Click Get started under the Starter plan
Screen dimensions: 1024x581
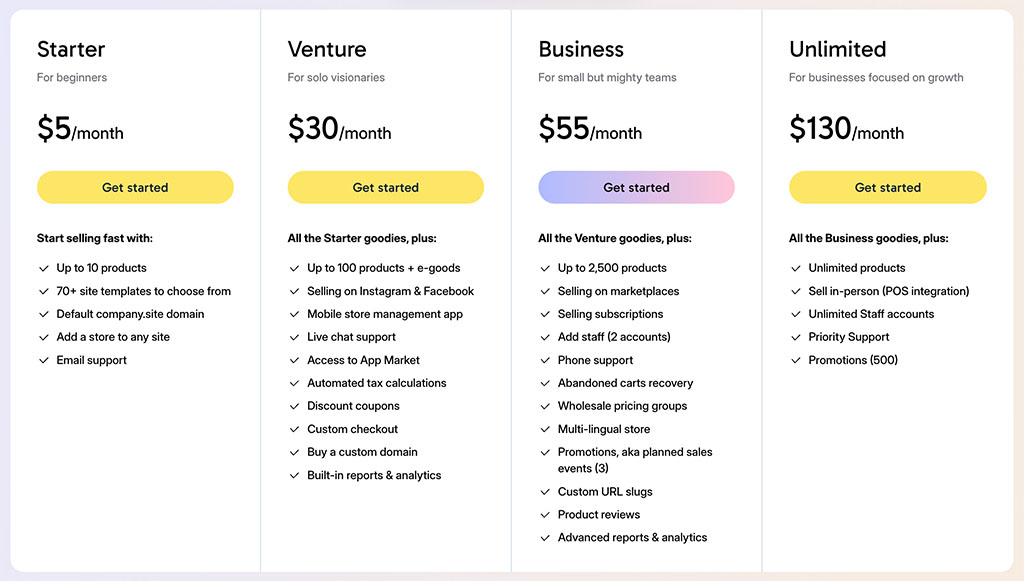point(135,187)
